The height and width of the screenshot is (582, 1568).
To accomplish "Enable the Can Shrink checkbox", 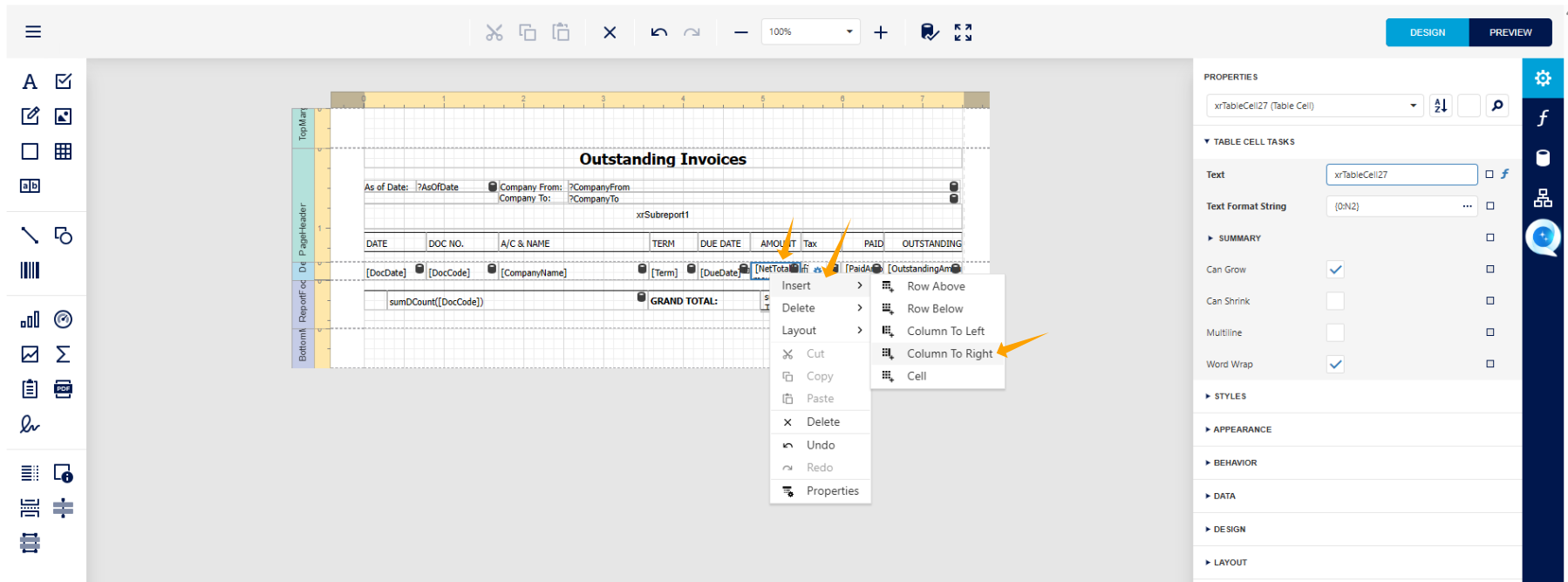I will point(1335,301).
